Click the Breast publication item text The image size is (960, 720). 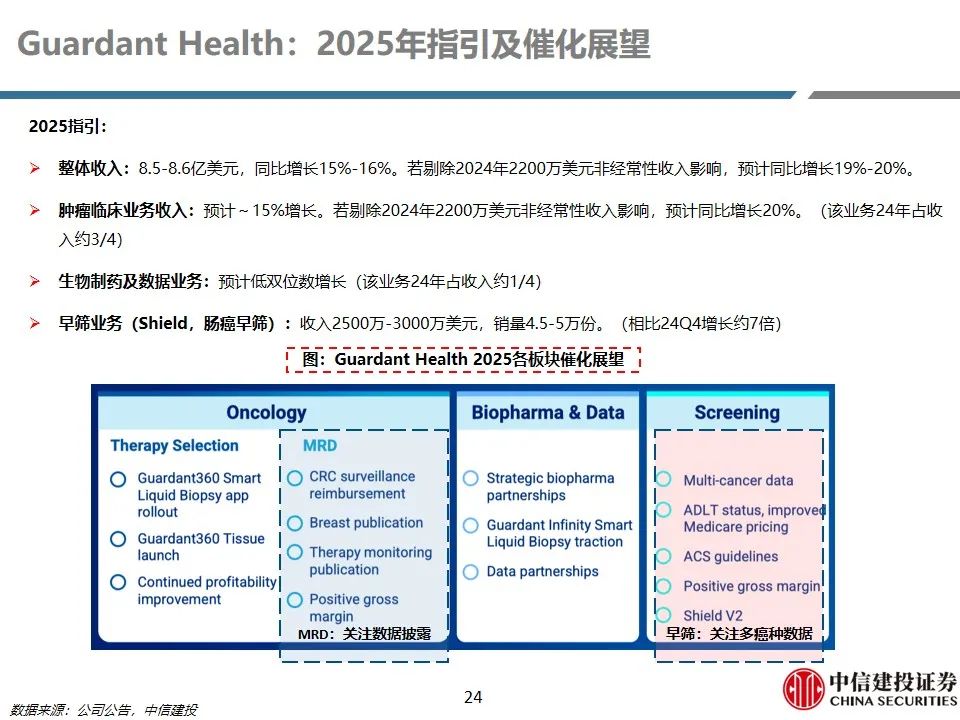[366, 523]
